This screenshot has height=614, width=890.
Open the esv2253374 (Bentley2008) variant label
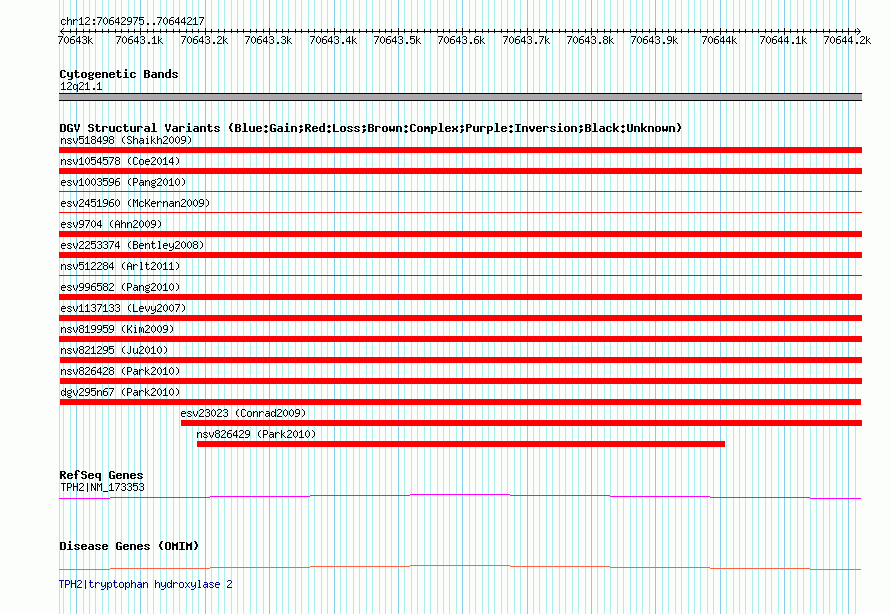coord(132,245)
